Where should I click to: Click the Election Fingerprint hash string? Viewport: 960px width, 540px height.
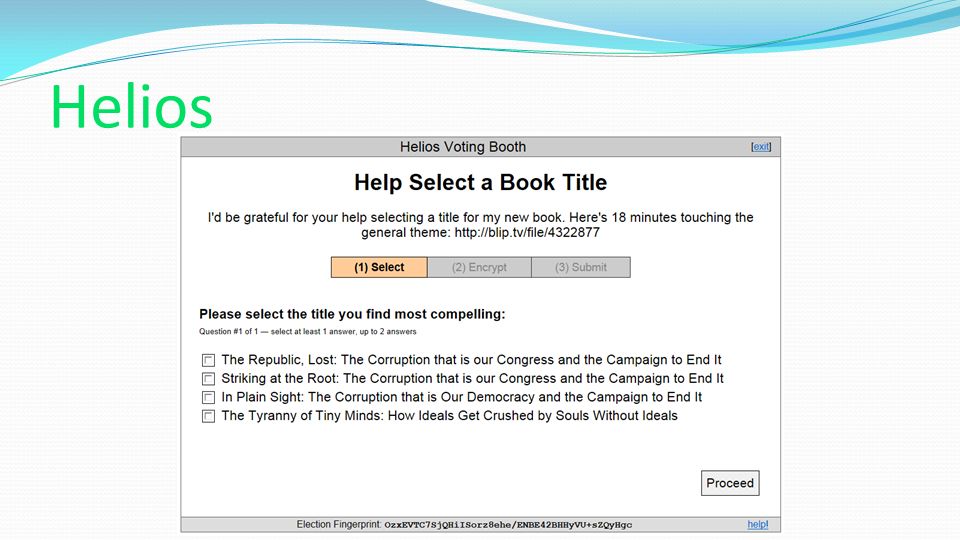(508, 525)
